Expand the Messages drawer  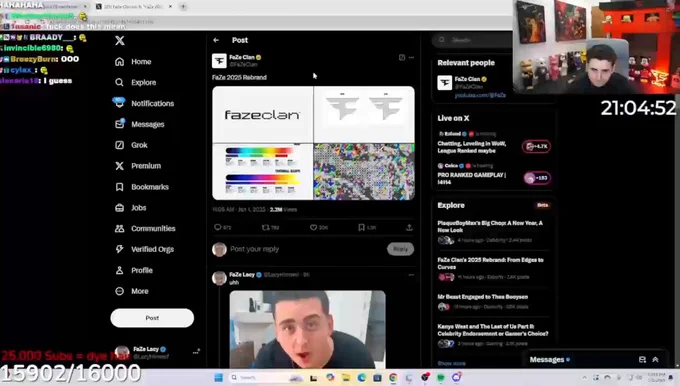(x=655, y=360)
